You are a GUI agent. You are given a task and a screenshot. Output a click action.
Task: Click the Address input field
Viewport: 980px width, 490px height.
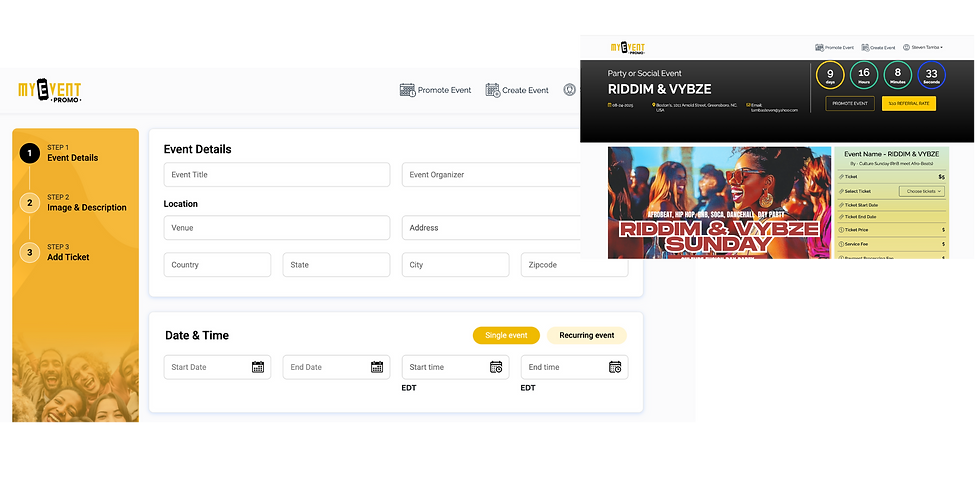point(492,228)
